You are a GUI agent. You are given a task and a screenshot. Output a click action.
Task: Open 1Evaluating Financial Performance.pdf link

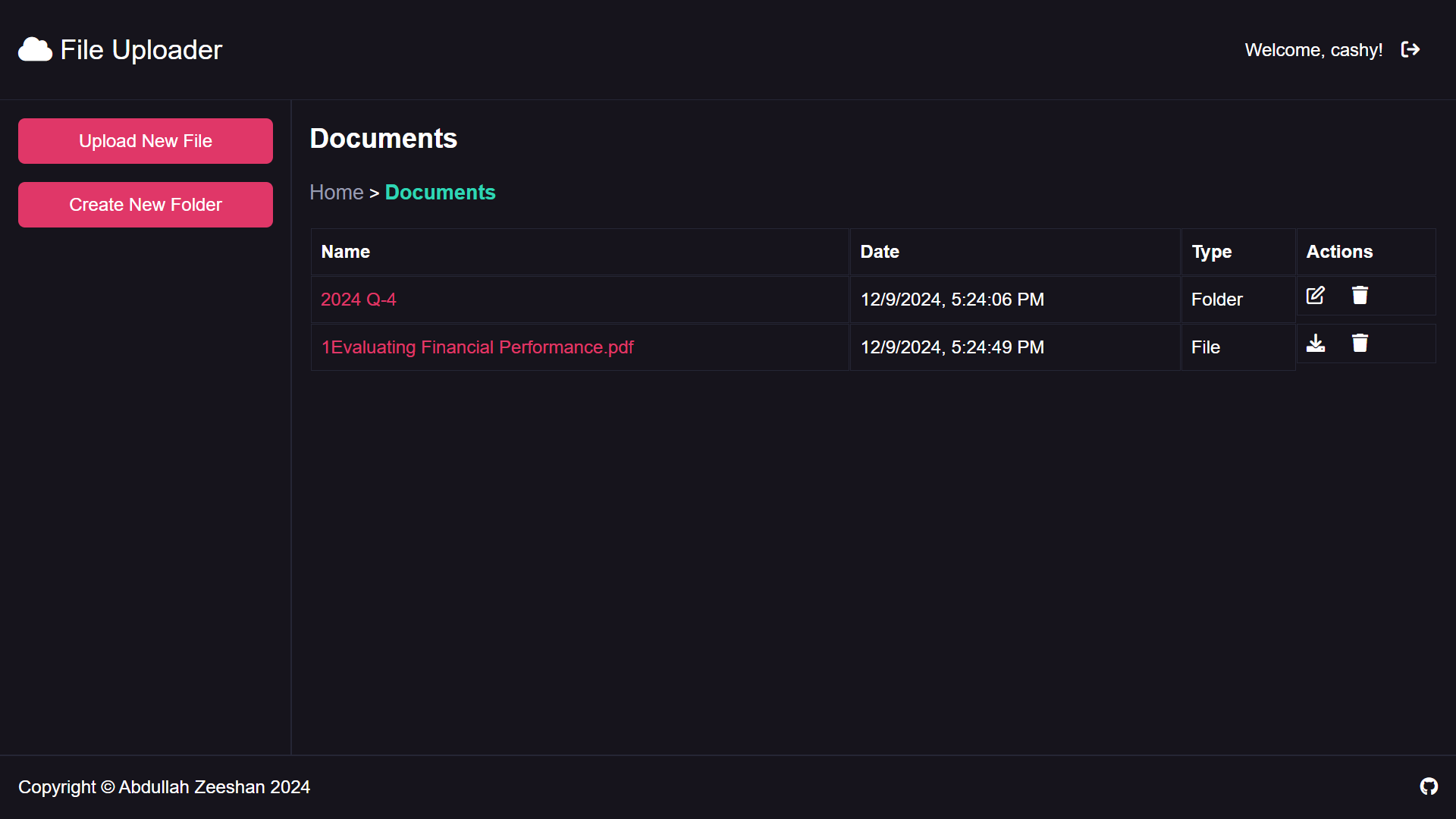477,347
